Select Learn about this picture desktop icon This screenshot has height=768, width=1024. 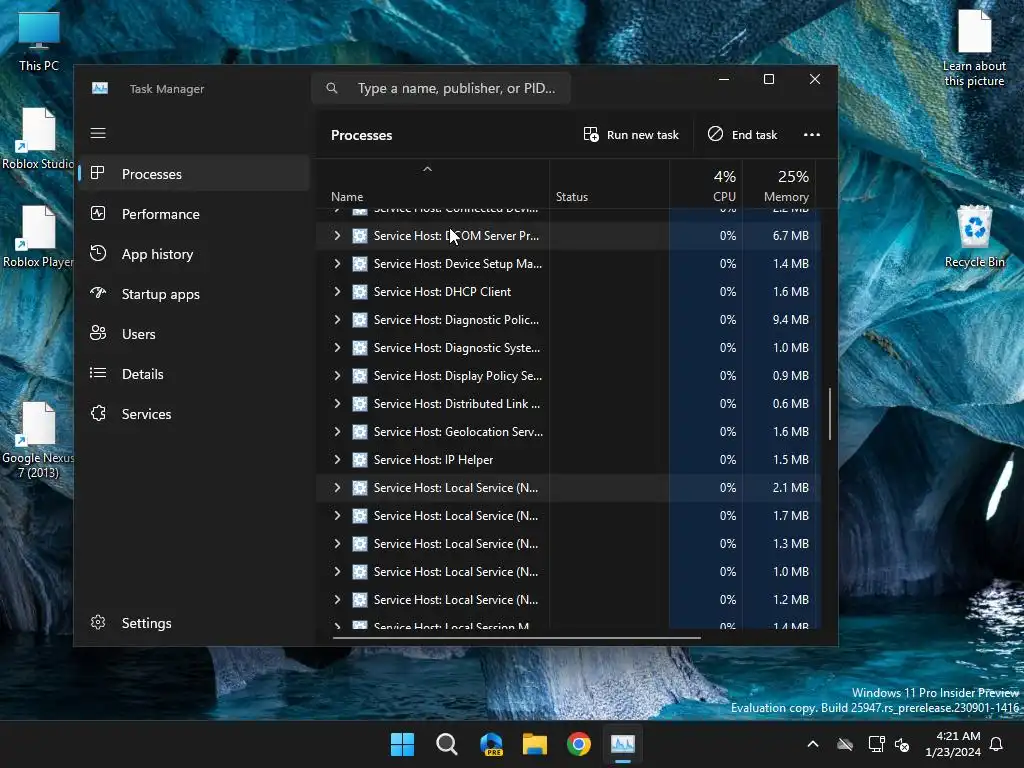[x=974, y=49]
